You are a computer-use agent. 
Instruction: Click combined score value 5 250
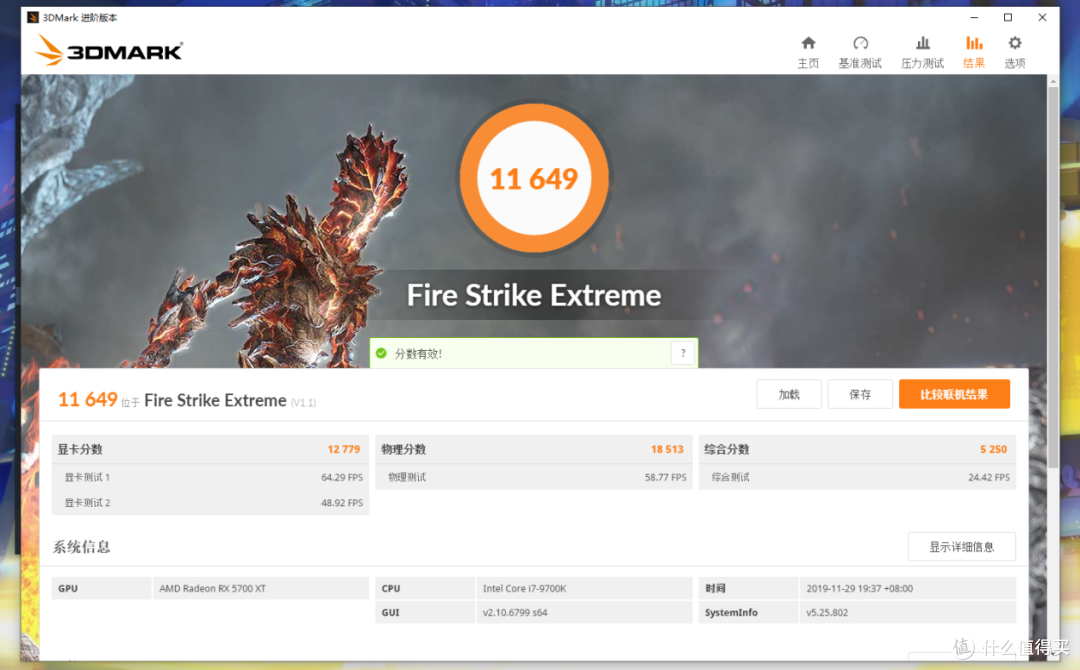993,449
